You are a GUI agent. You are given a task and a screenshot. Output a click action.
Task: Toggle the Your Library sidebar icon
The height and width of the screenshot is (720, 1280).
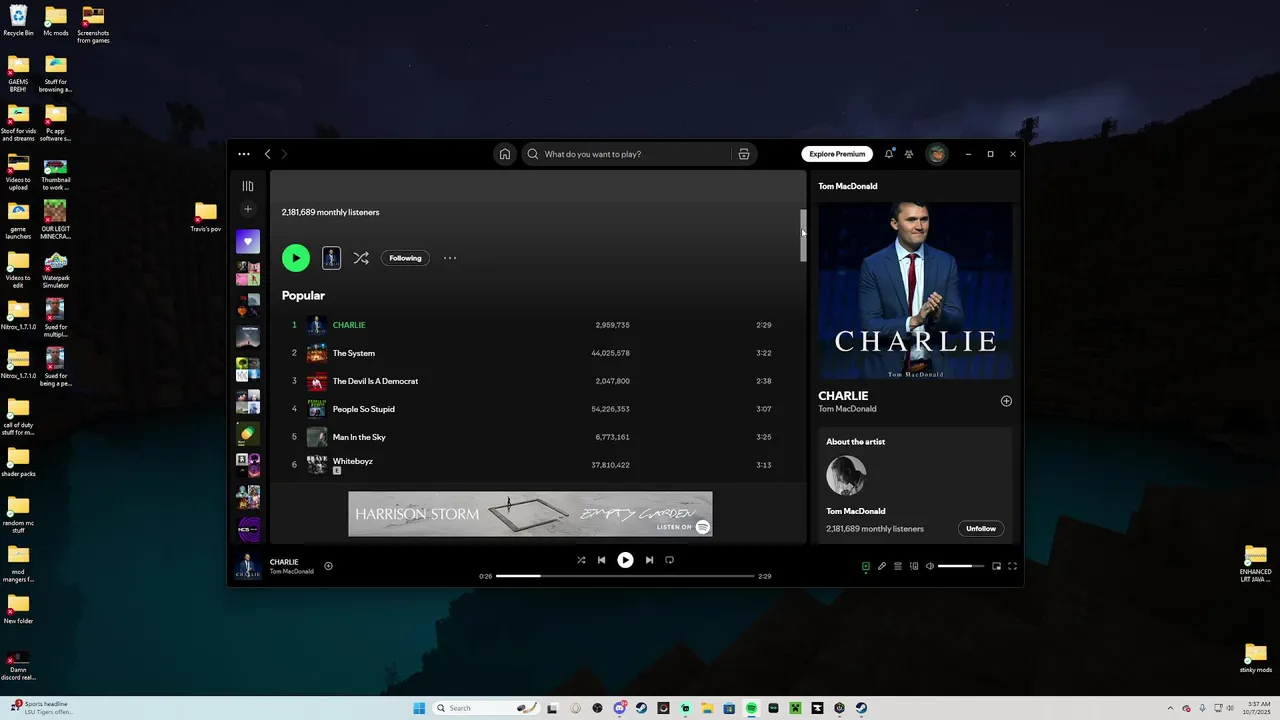[x=248, y=186]
